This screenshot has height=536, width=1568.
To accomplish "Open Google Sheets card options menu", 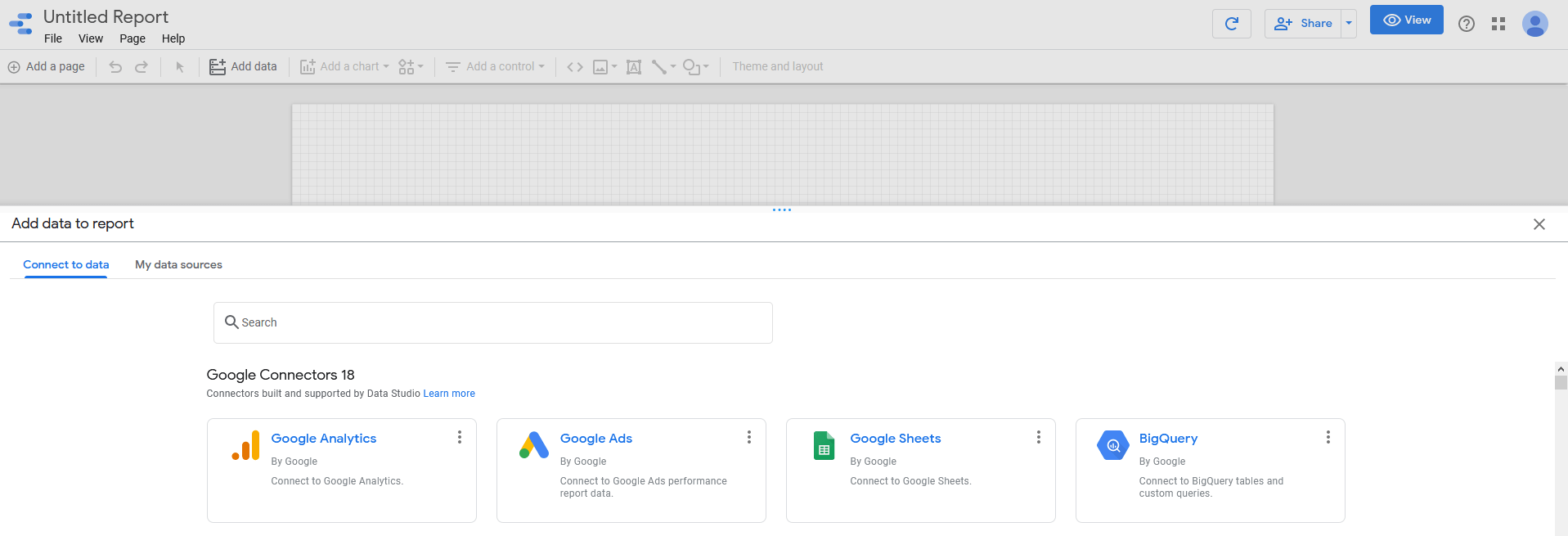I will [1039, 438].
